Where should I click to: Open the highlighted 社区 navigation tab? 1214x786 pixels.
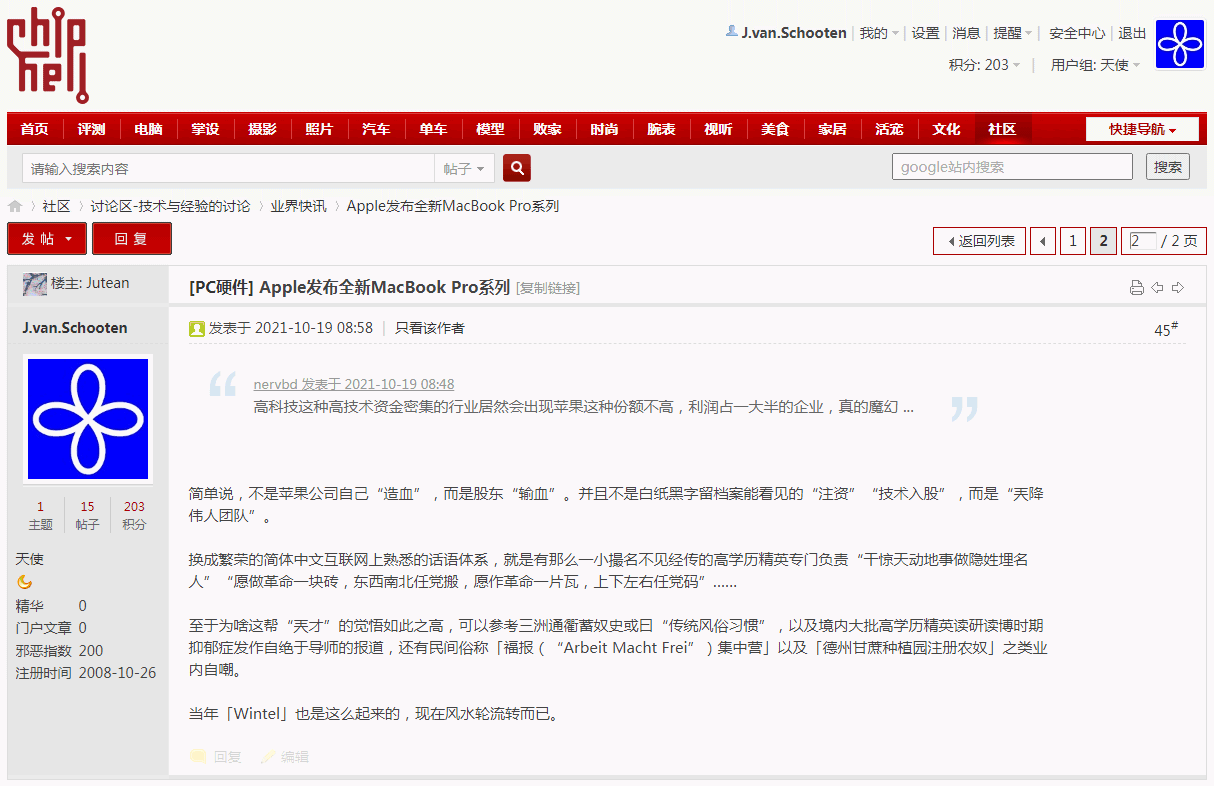[x=1003, y=129]
